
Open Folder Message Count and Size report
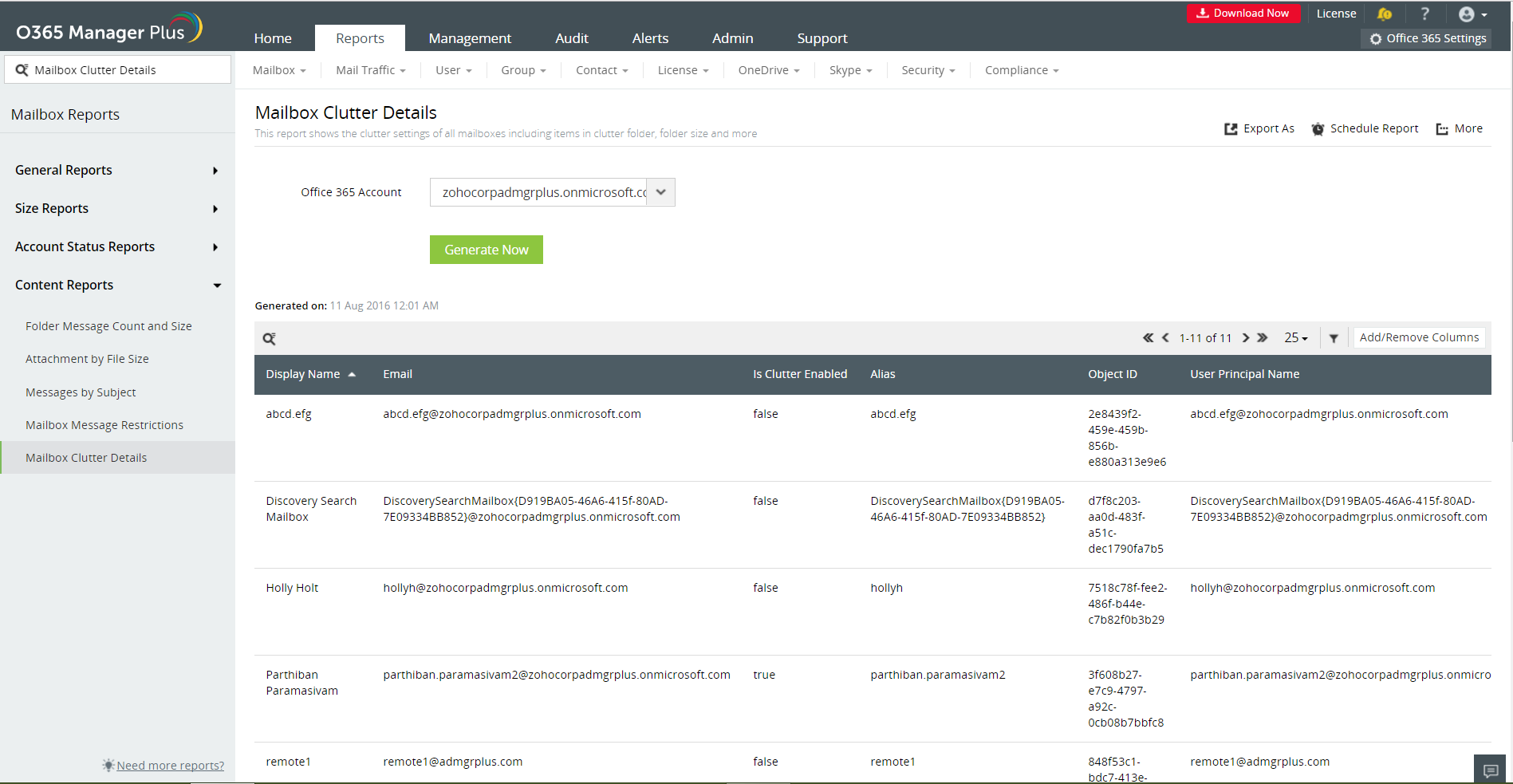108,326
